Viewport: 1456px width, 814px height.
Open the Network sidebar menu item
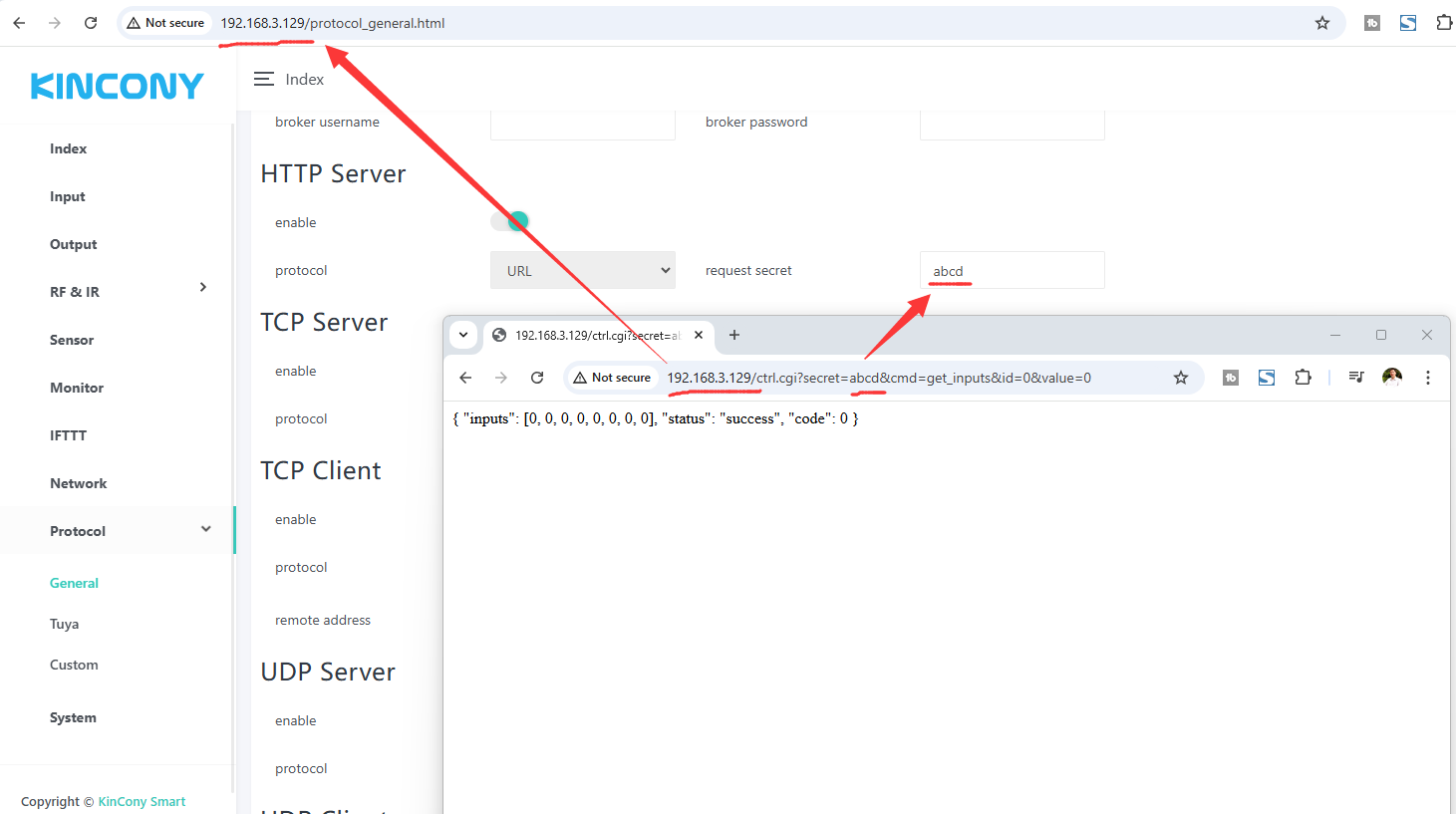(78, 483)
